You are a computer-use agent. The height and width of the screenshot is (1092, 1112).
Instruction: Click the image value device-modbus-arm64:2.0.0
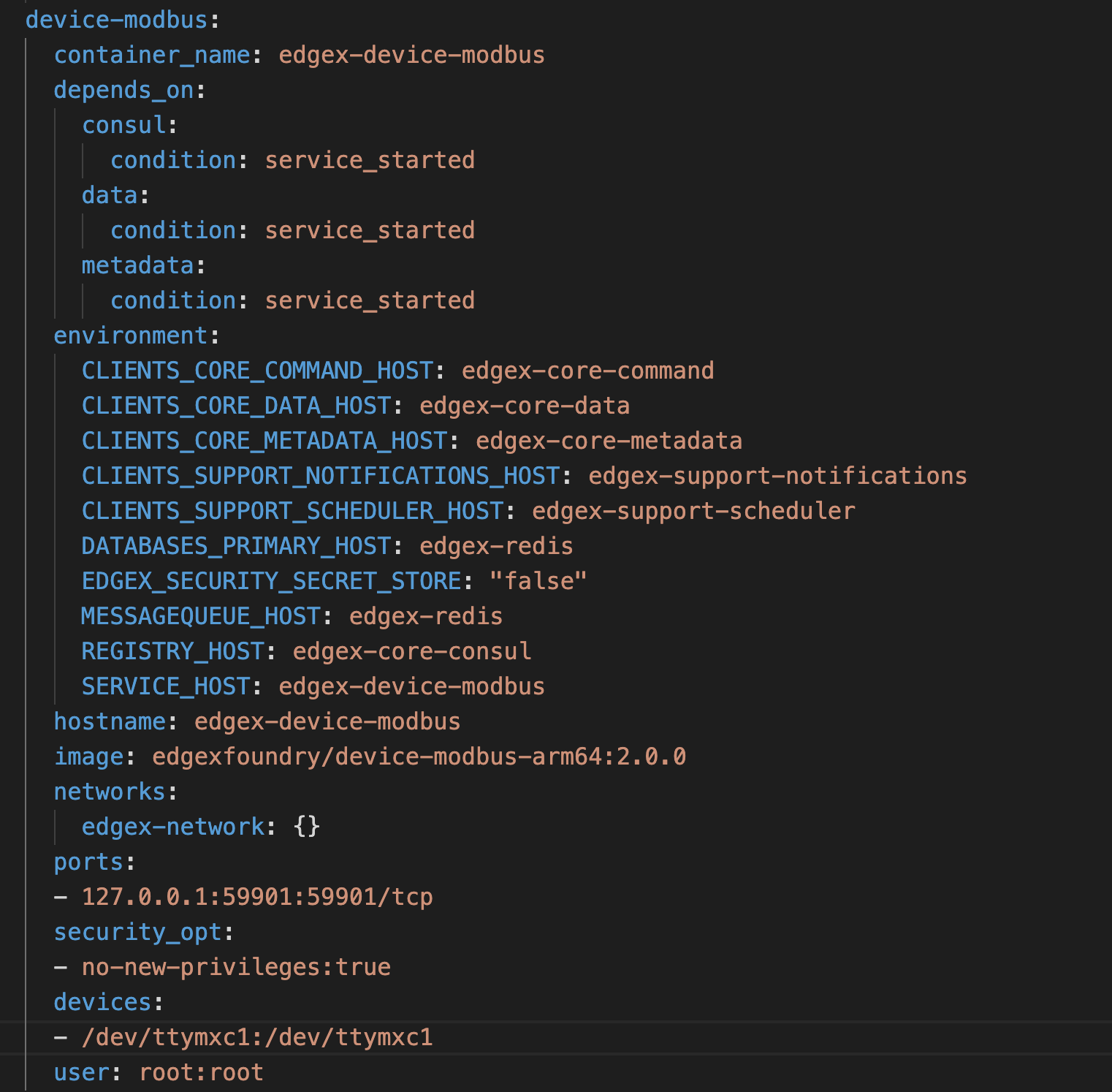click(x=419, y=757)
